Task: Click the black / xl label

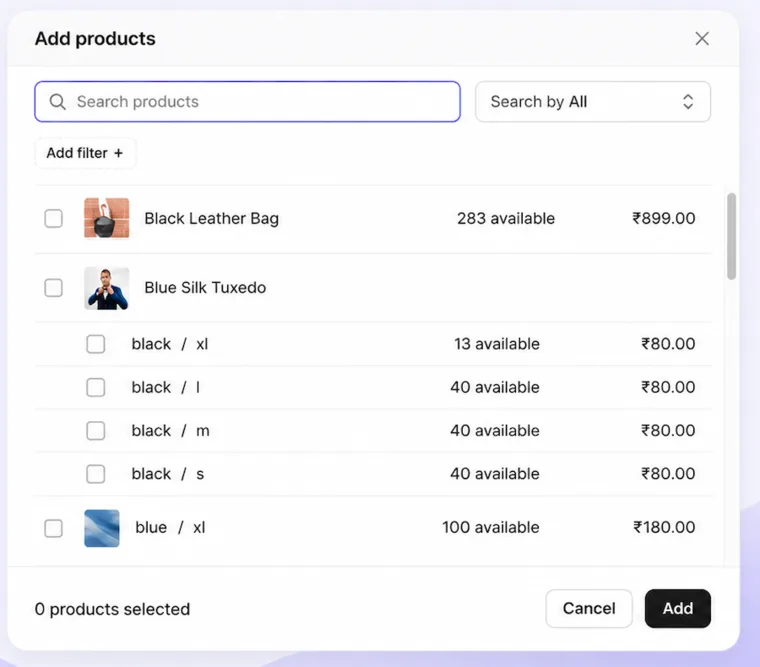Action: (170, 344)
